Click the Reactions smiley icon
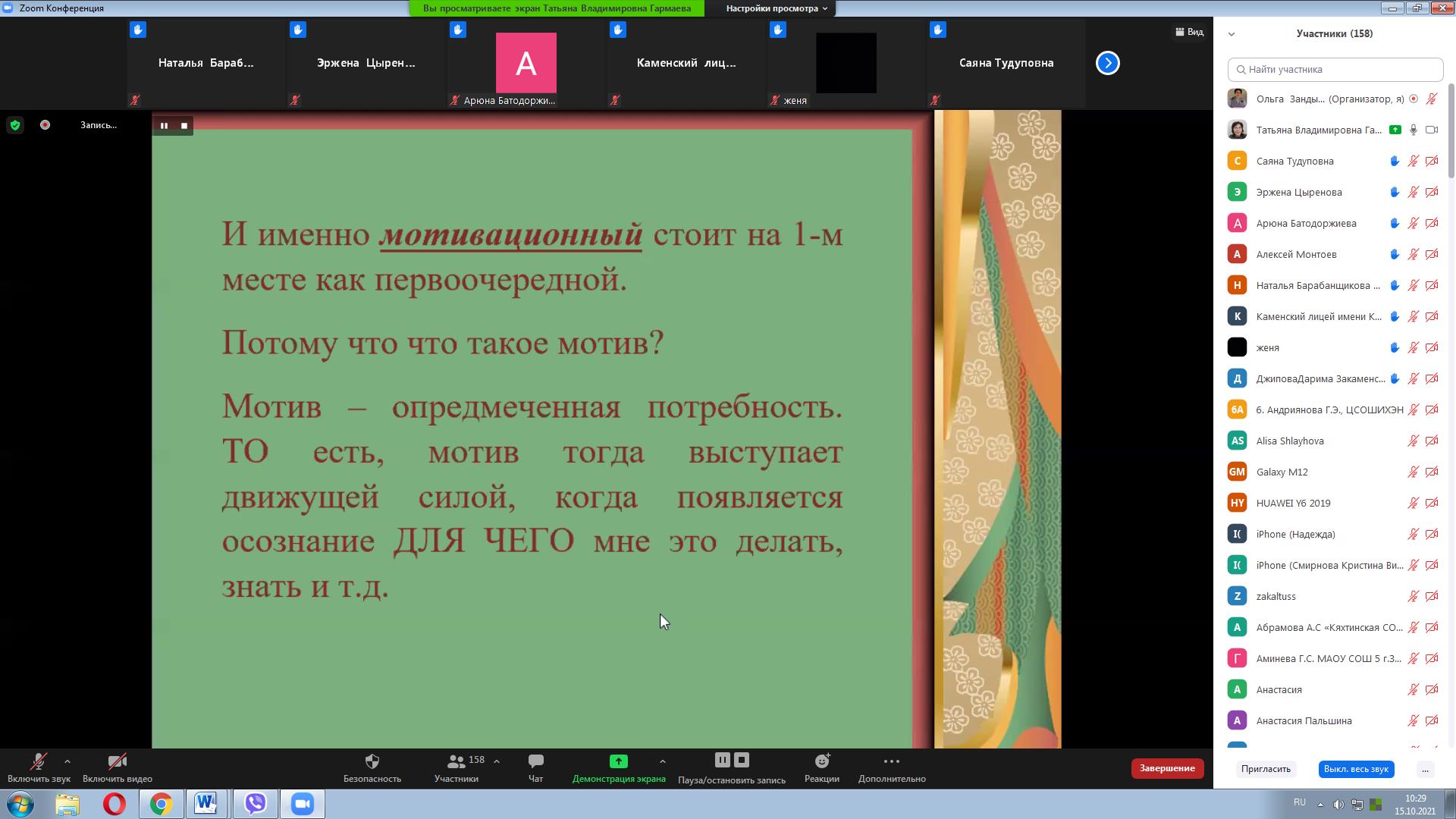The height and width of the screenshot is (819, 1456). click(x=822, y=761)
